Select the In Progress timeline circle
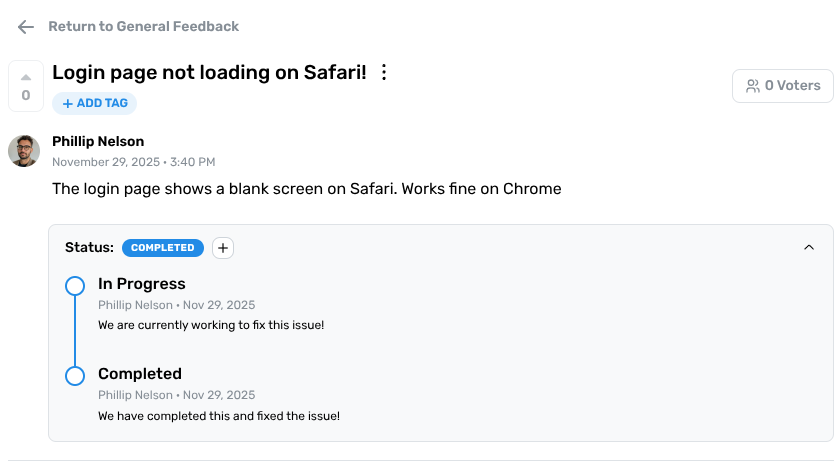837x471 pixels. tap(74, 286)
